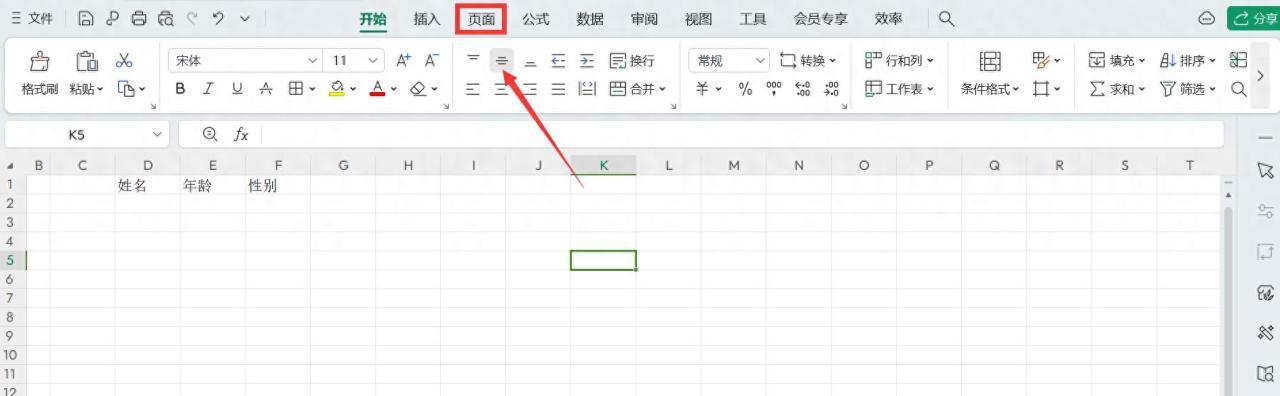Apply the red font color A
The height and width of the screenshot is (396, 1280).
click(x=378, y=89)
